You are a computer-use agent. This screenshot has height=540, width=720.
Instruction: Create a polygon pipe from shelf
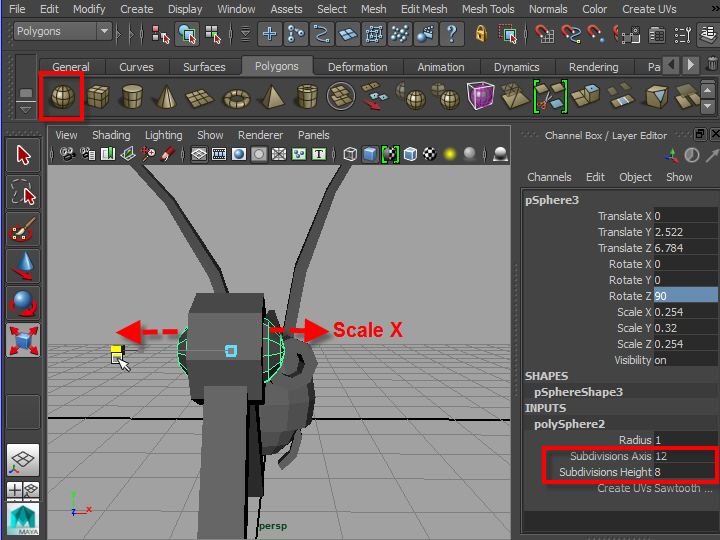coord(307,96)
